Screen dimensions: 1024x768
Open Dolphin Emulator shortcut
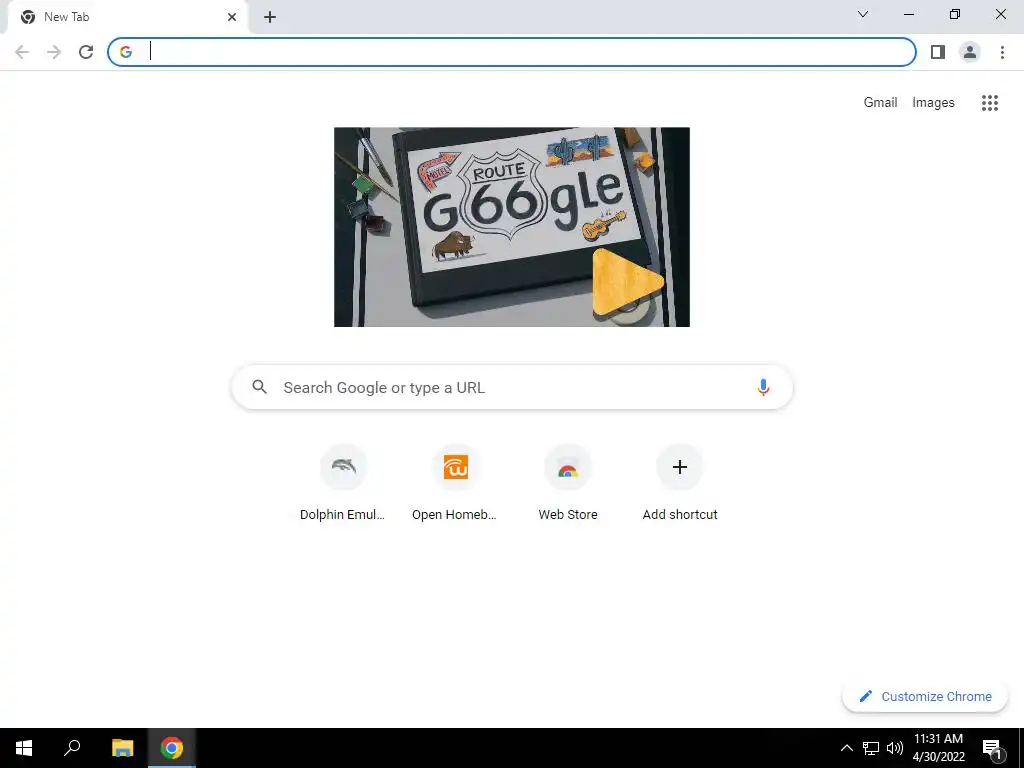point(343,483)
